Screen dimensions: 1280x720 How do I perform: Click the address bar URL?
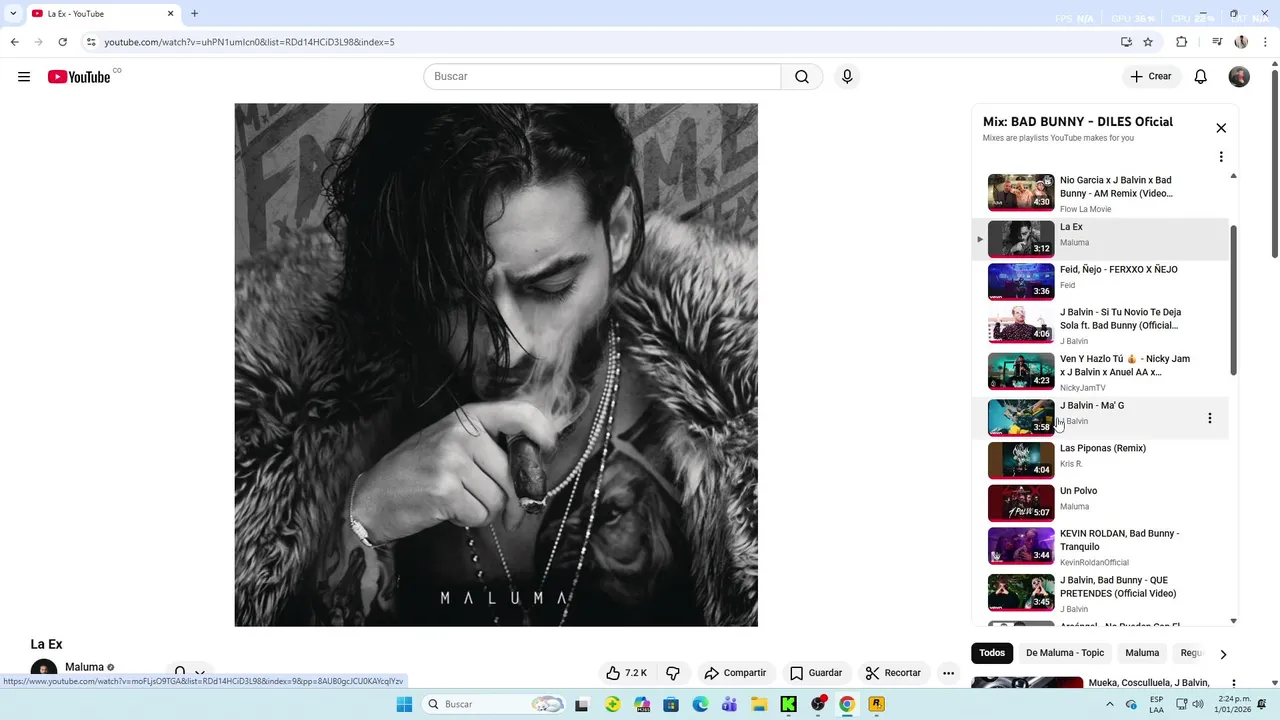pos(250,42)
